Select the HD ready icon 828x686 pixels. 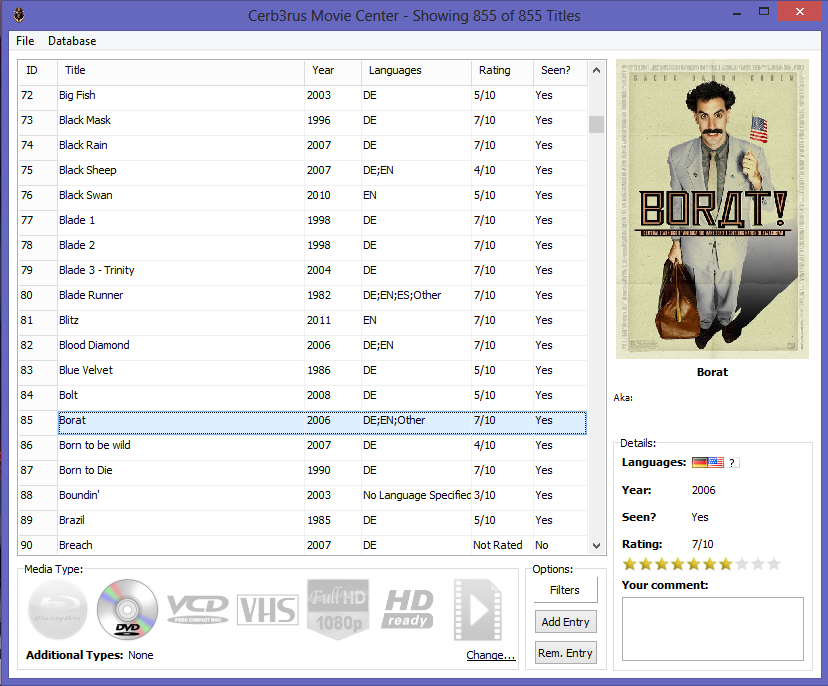coord(407,608)
